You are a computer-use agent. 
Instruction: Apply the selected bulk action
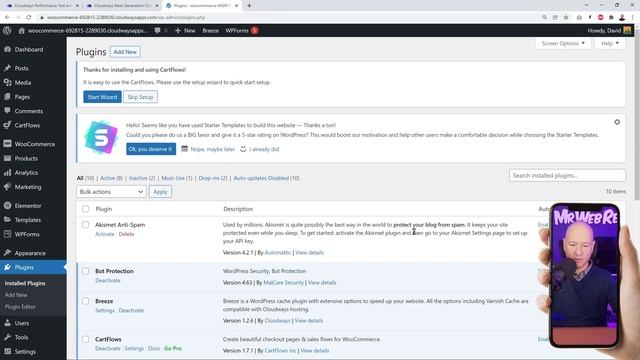160,192
